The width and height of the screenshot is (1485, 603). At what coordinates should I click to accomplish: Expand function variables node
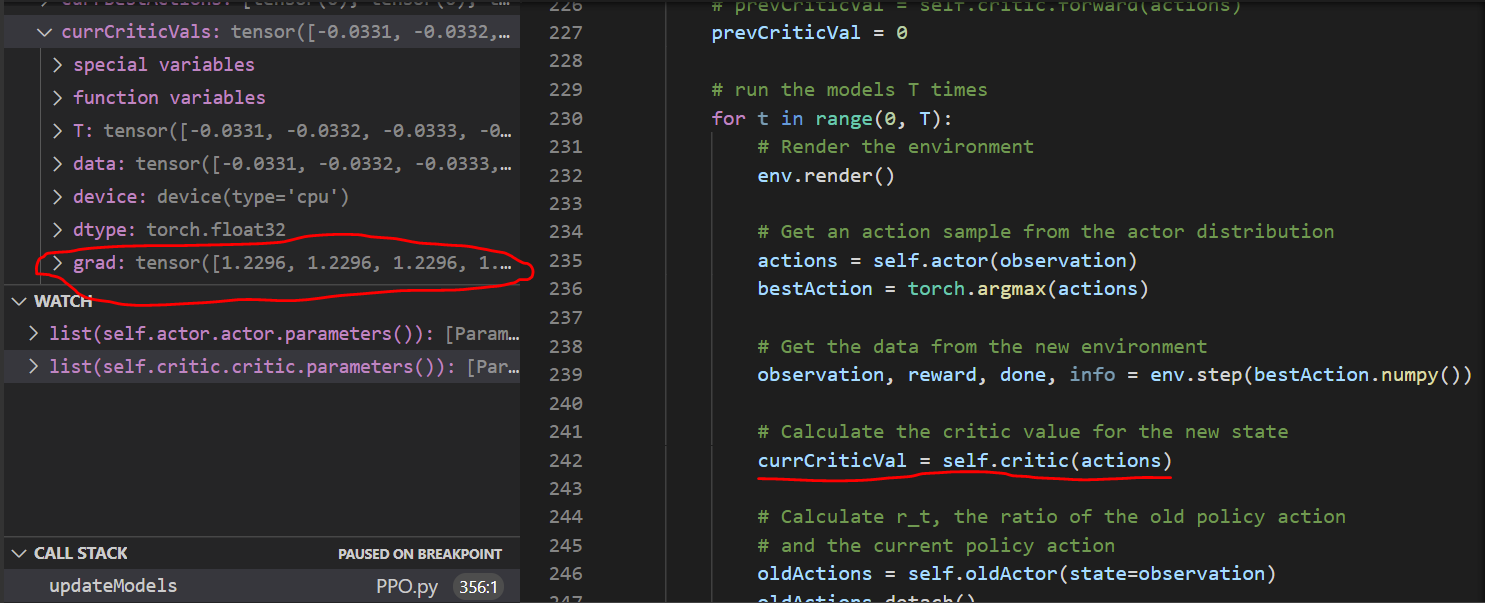pyautogui.click(x=58, y=98)
